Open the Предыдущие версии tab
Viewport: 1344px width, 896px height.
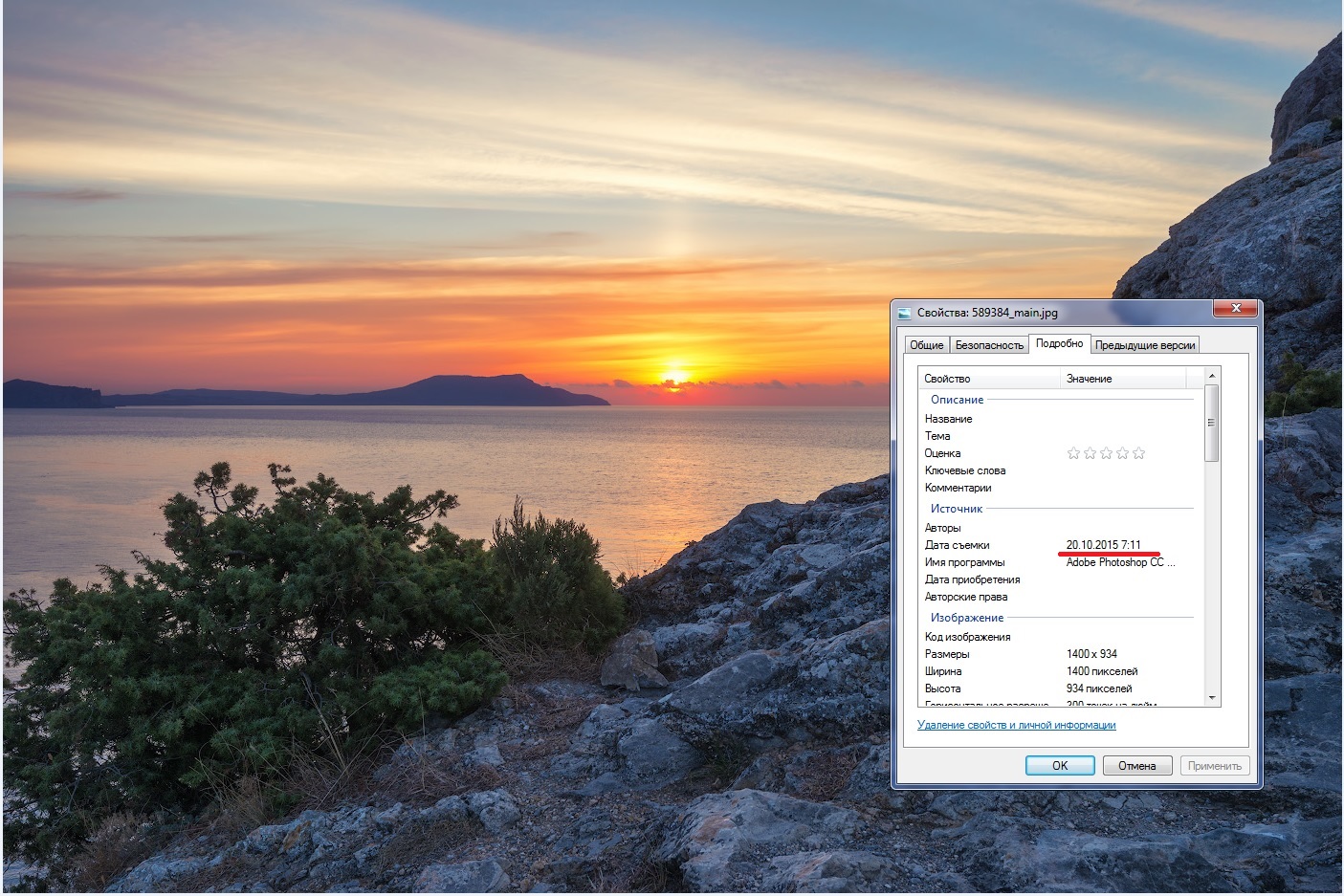pyautogui.click(x=1144, y=345)
